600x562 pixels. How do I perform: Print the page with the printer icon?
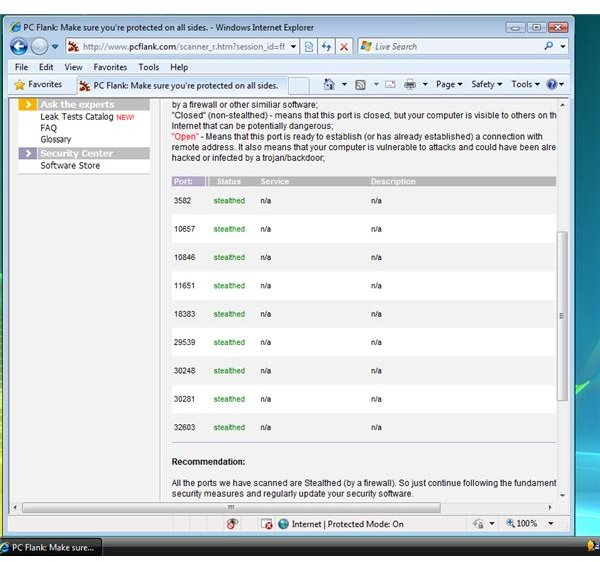(x=410, y=84)
